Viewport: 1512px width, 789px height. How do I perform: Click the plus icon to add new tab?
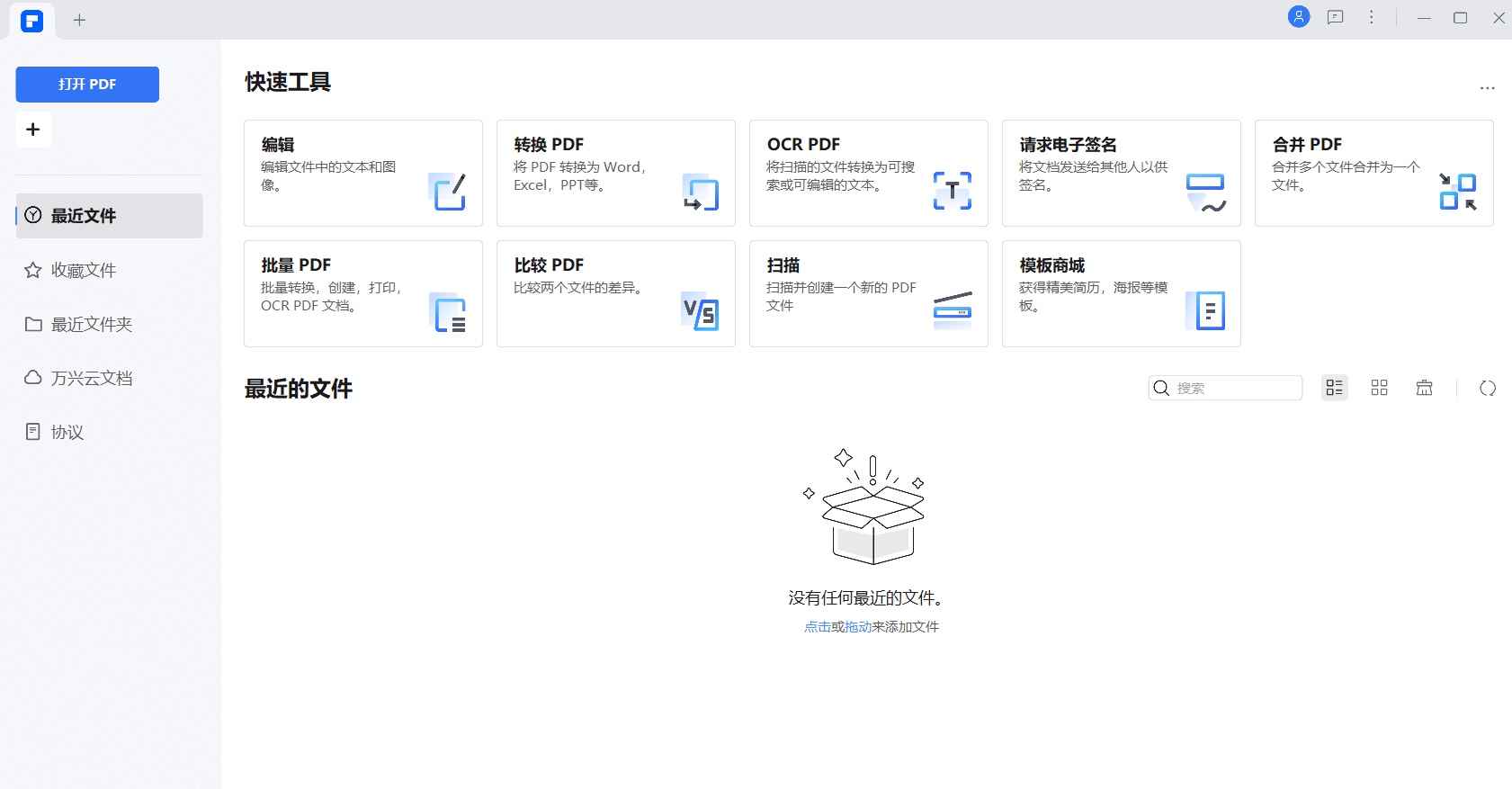pyautogui.click(x=79, y=20)
